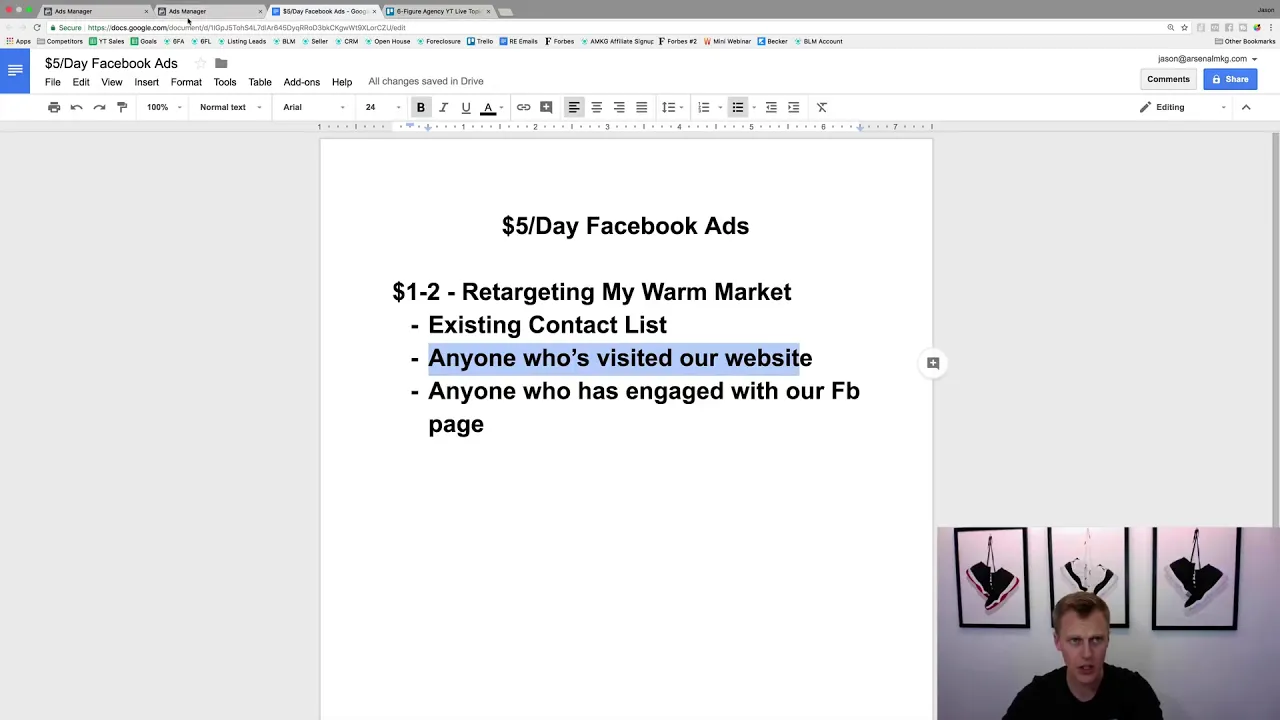Open the Apps bookmarks shortcut

[x=18, y=41]
